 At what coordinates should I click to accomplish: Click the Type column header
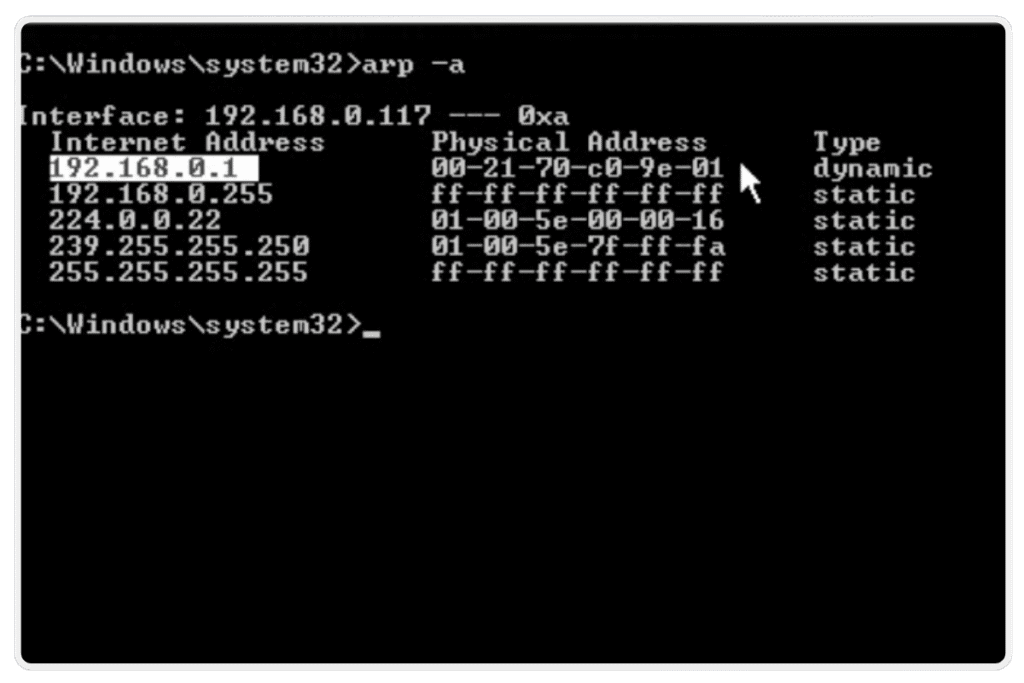pyautogui.click(x=847, y=143)
